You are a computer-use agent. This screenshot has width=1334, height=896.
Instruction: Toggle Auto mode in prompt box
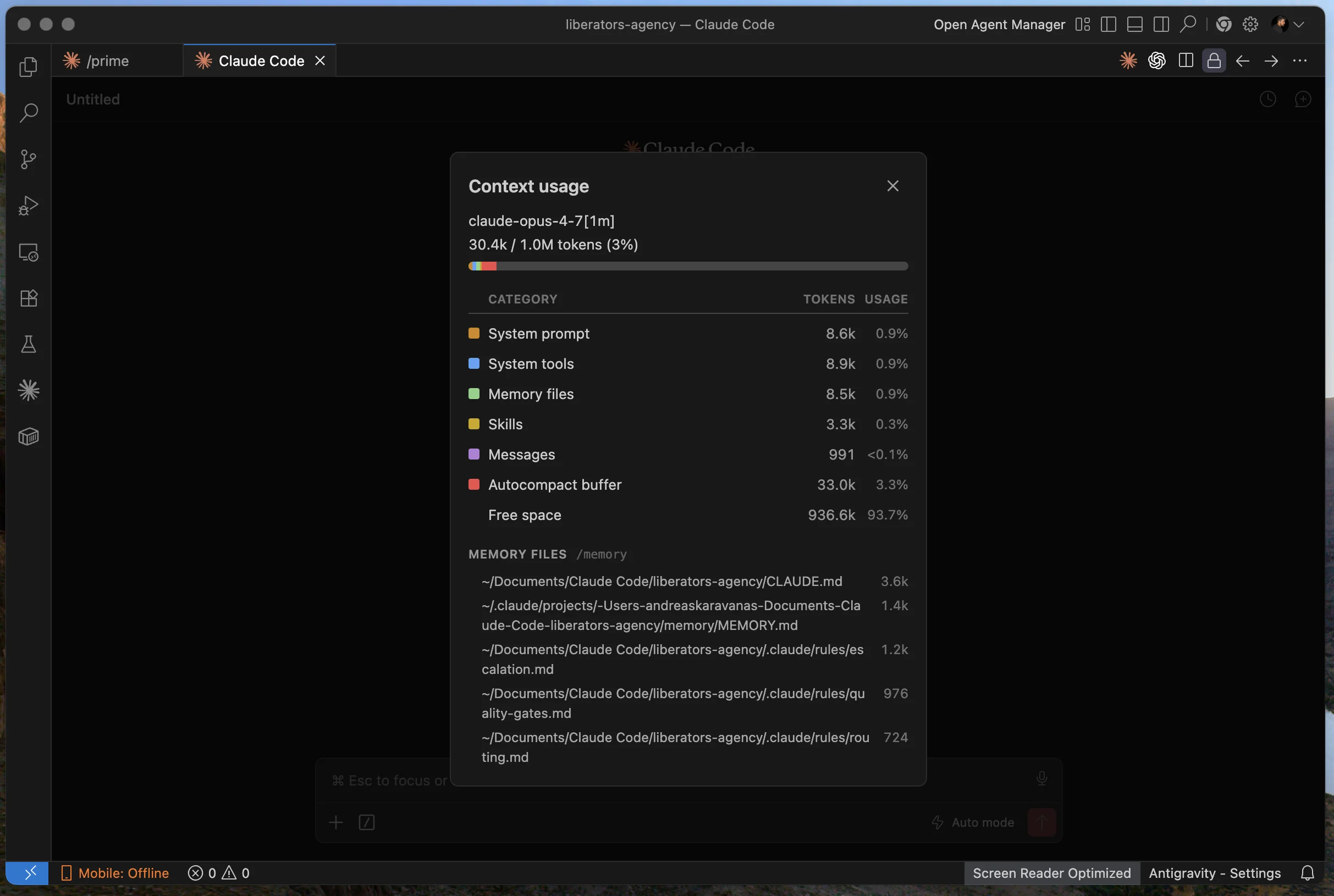973,822
